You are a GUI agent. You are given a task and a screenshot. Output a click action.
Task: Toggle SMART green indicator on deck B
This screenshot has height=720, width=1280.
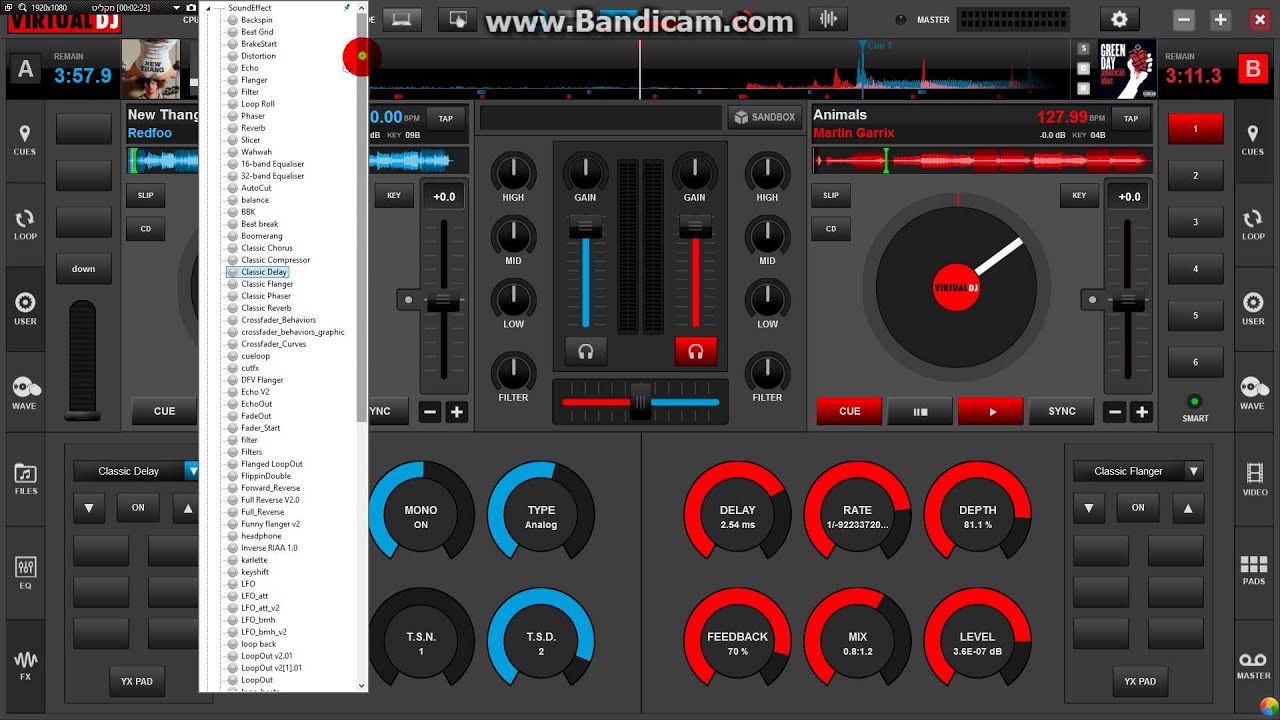pos(1194,402)
